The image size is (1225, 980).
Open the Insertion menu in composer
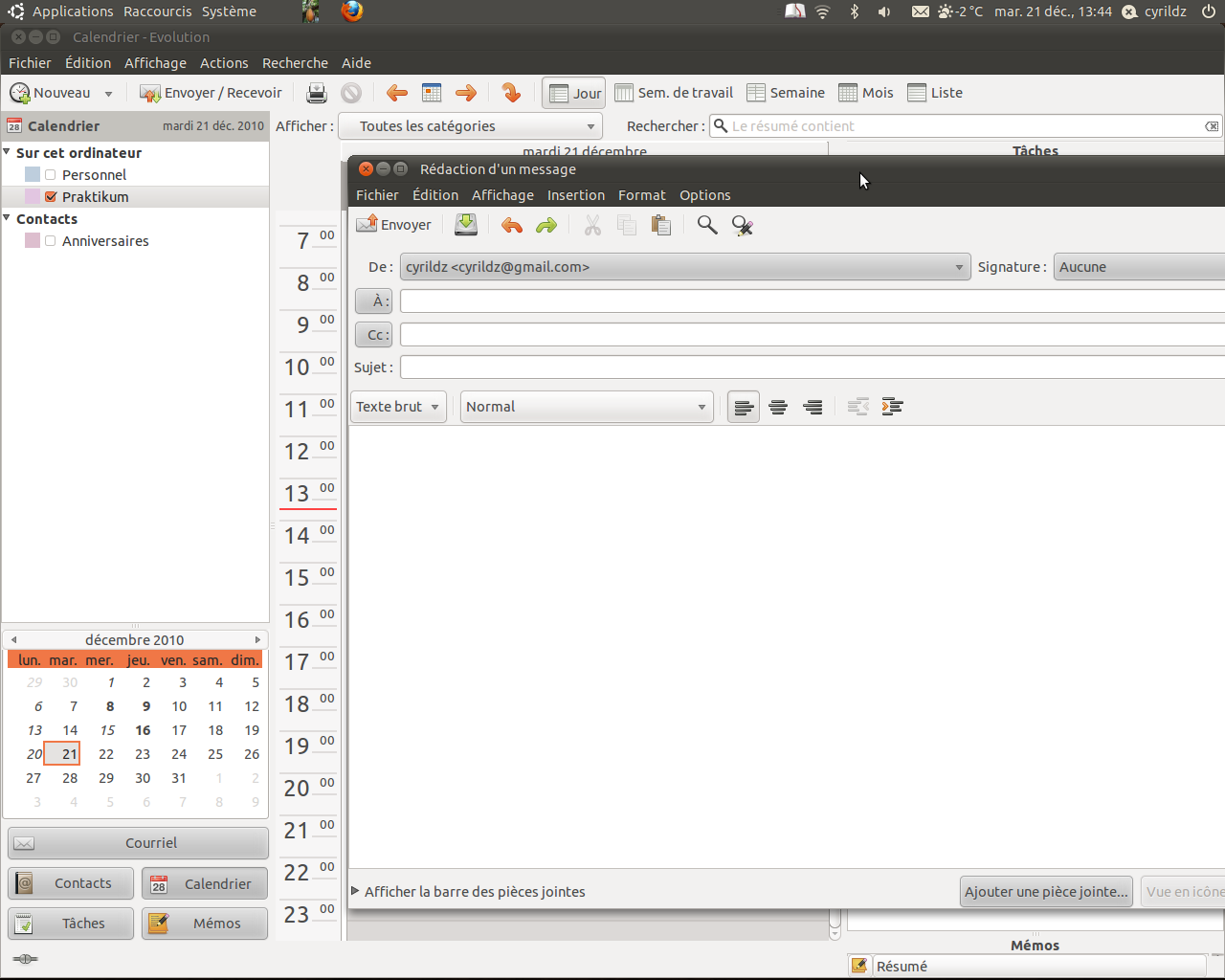tap(575, 195)
